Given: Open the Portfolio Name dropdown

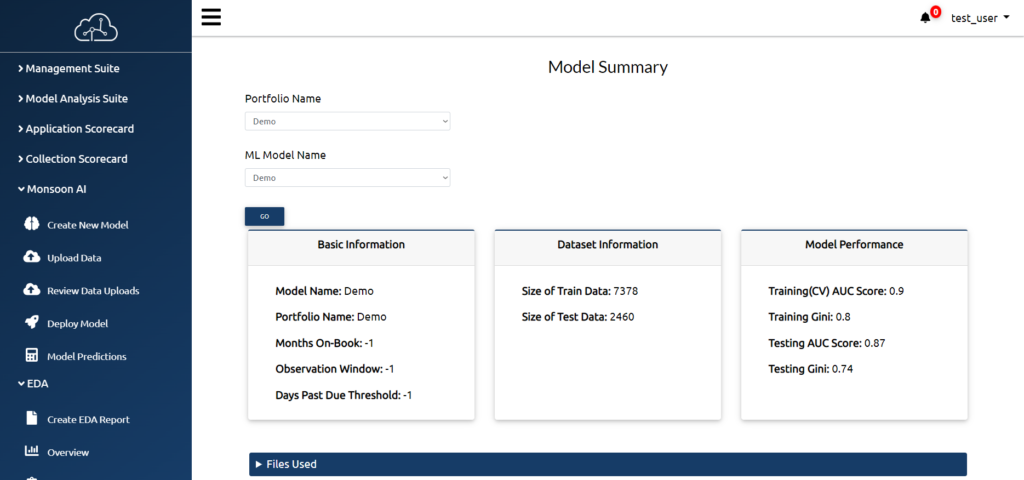Looking at the screenshot, I should pyautogui.click(x=347, y=121).
